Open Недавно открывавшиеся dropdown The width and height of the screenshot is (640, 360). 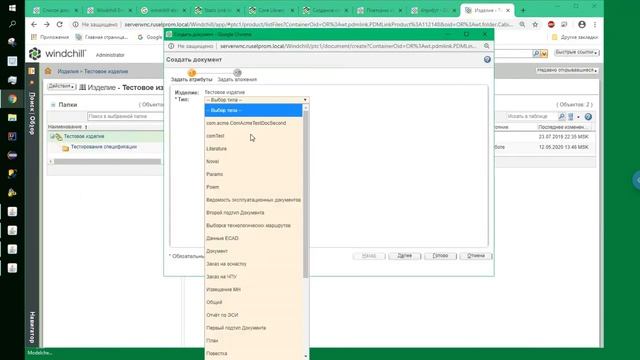[567, 70]
